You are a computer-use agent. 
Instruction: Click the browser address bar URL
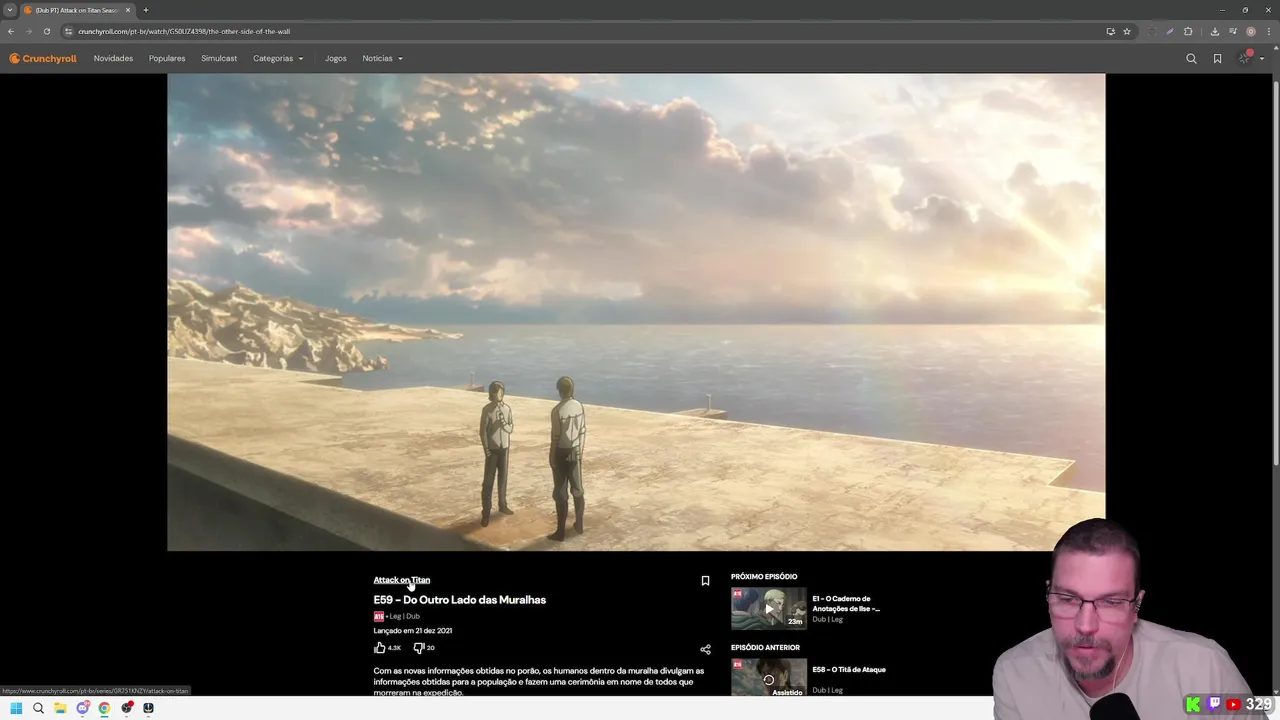184,31
